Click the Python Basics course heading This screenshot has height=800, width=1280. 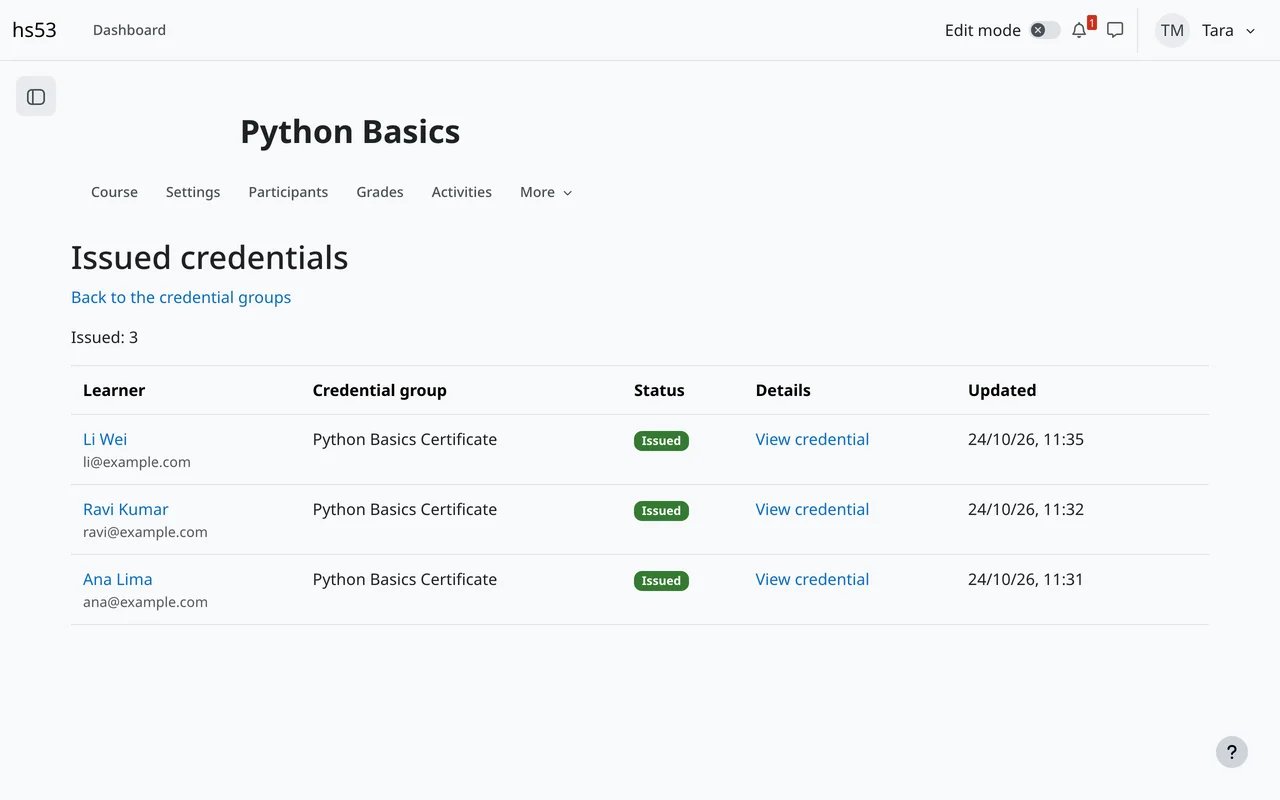coord(350,132)
